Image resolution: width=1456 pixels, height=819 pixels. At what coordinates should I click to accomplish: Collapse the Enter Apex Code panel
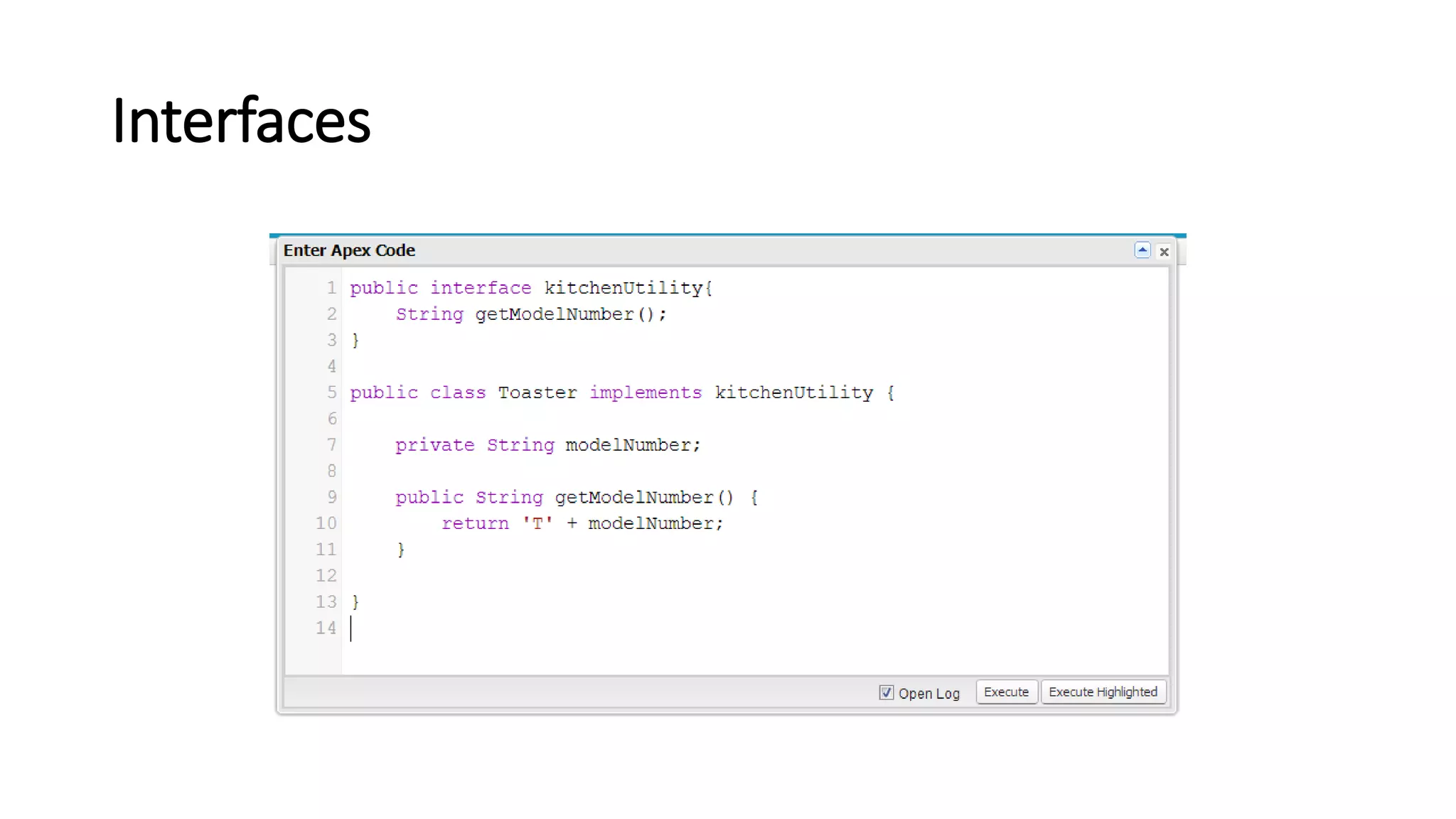point(1142,250)
